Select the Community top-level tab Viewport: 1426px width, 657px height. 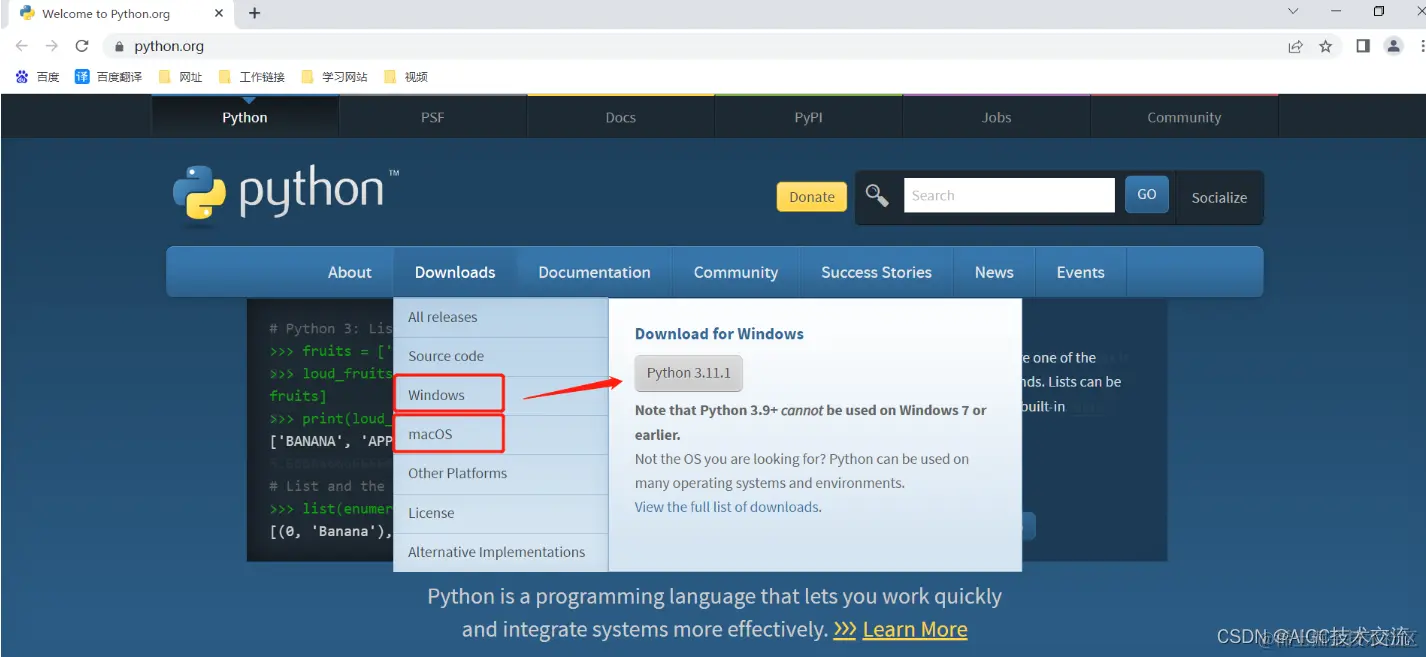(1184, 117)
